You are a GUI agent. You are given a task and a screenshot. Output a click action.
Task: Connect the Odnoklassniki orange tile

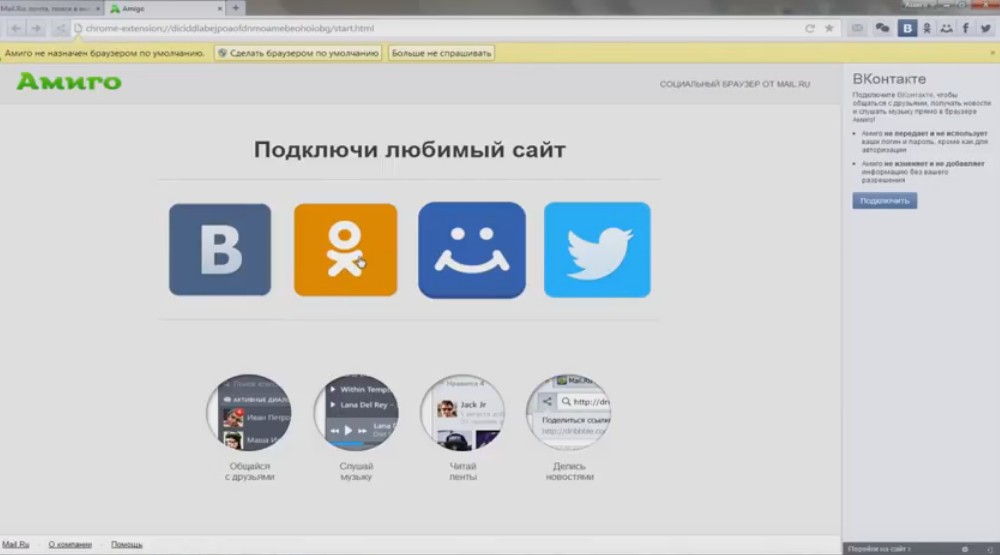(345, 249)
